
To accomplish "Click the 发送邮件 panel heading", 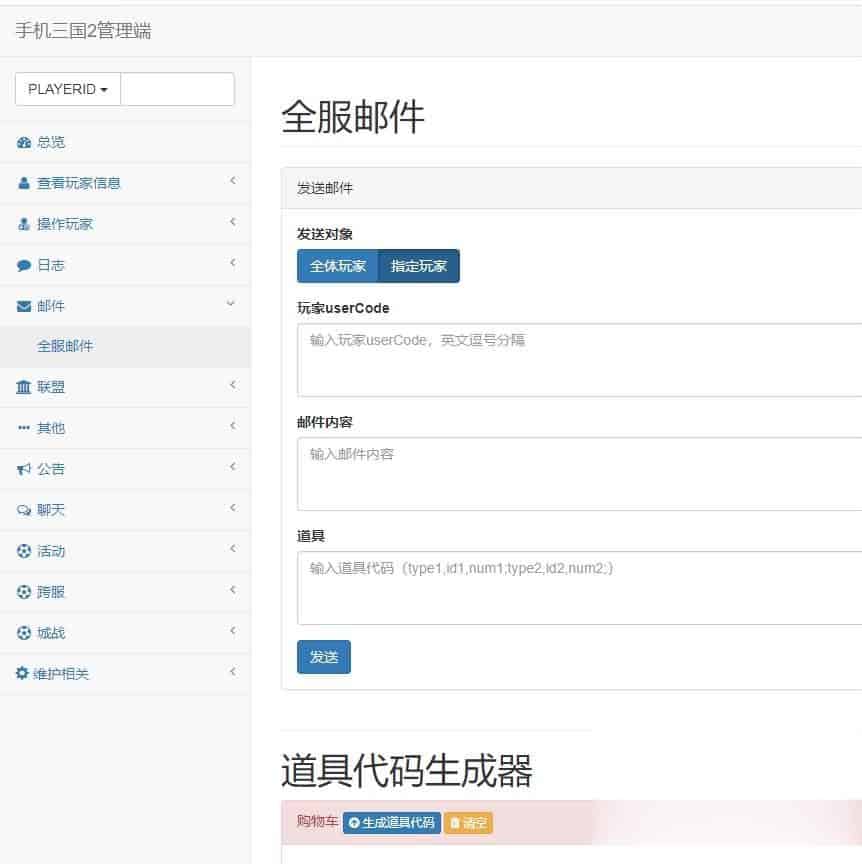I will (325, 188).
